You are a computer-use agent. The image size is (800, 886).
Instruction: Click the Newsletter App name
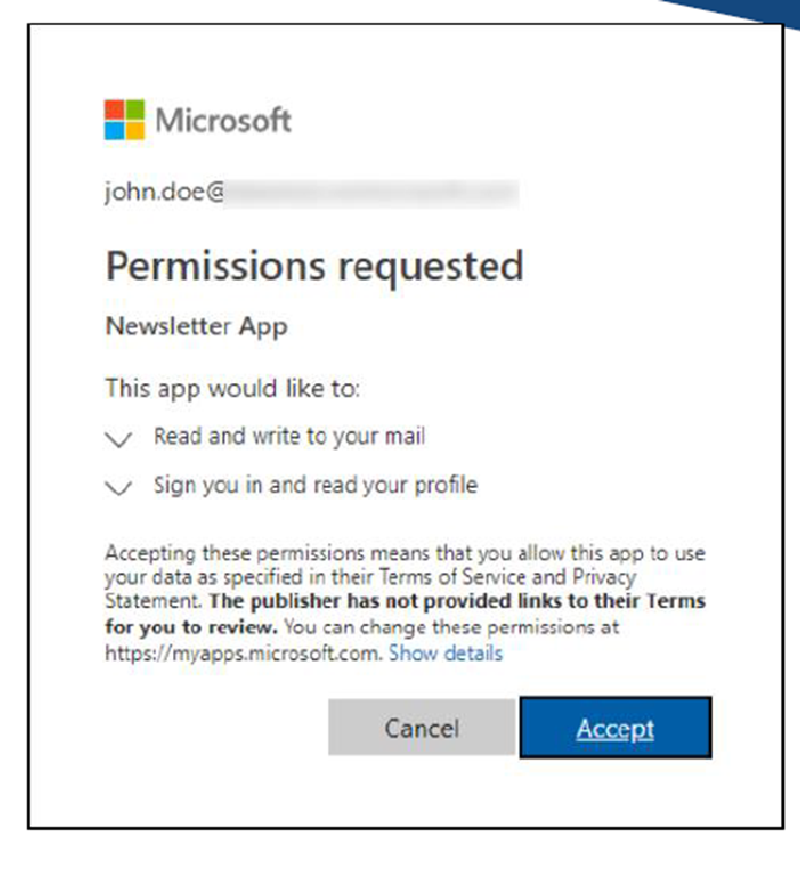[x=197, y=327]
